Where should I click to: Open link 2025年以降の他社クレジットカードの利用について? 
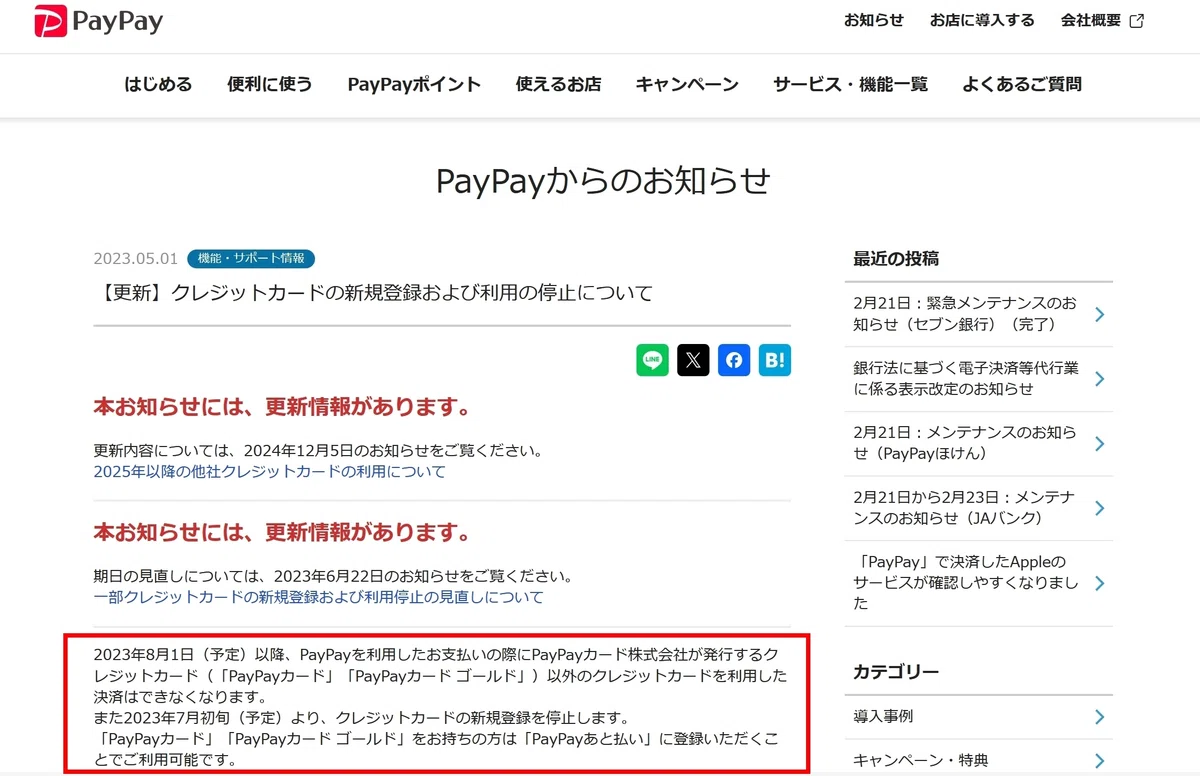tap(270, 471)
